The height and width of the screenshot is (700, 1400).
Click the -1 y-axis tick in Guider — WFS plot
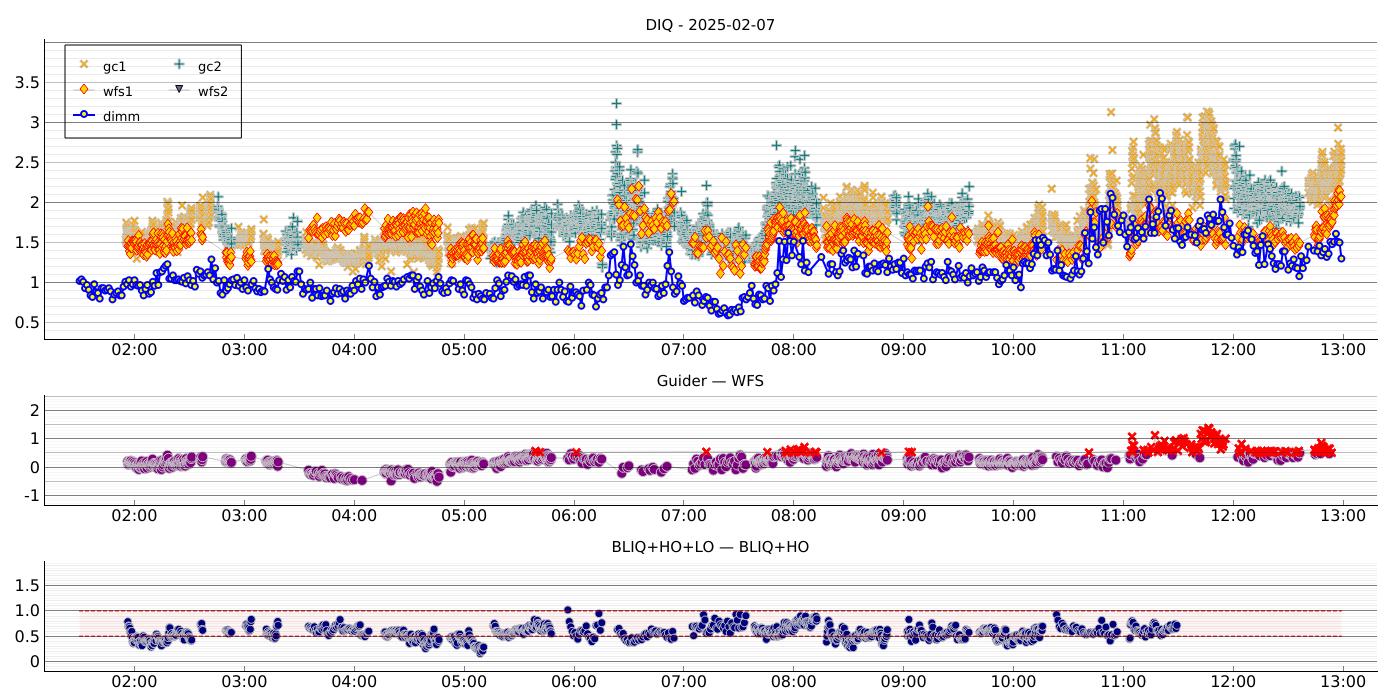coord(30,496)
